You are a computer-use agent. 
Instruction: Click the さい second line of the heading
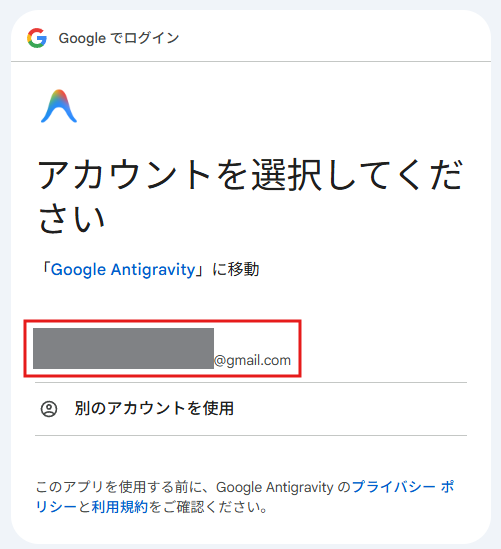click(x=71, y=218)
